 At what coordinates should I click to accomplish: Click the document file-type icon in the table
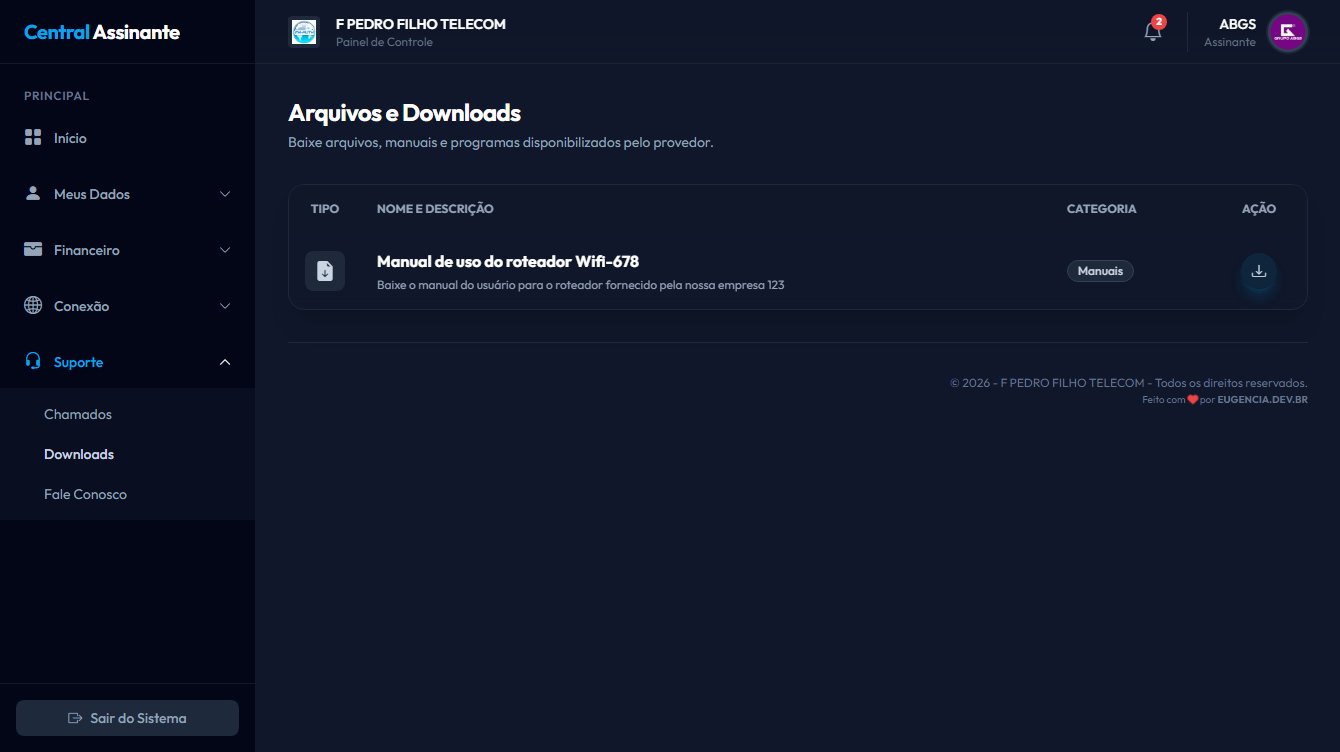(324, 270)
